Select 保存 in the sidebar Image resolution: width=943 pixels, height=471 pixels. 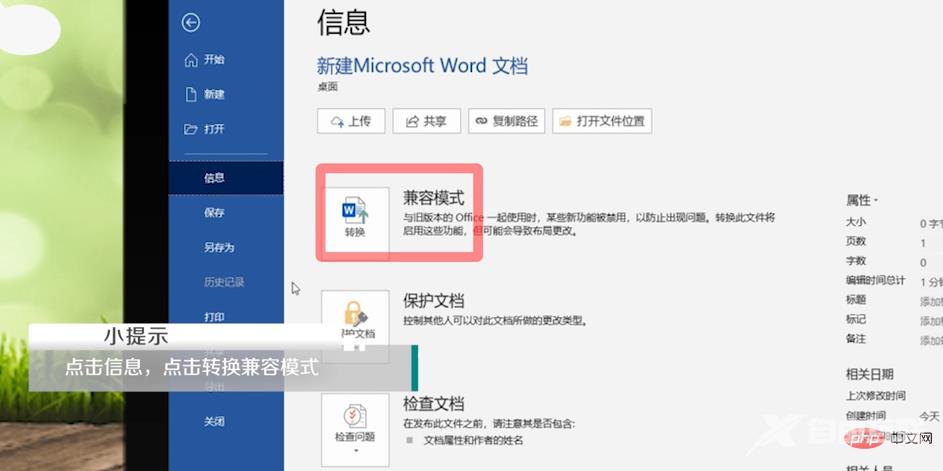tap(214, 213)
